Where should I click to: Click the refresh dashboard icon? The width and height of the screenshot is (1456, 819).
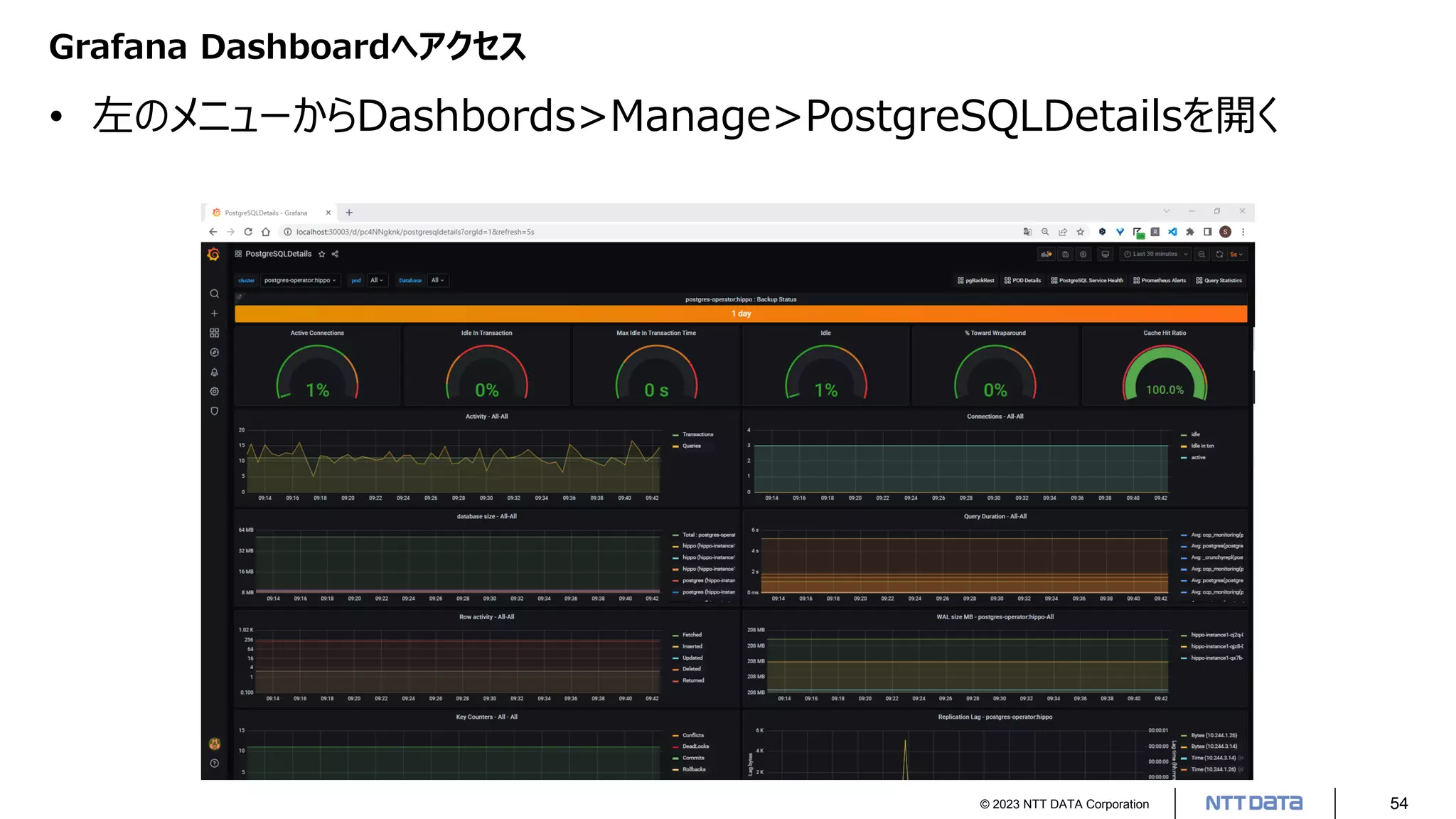1219,254
